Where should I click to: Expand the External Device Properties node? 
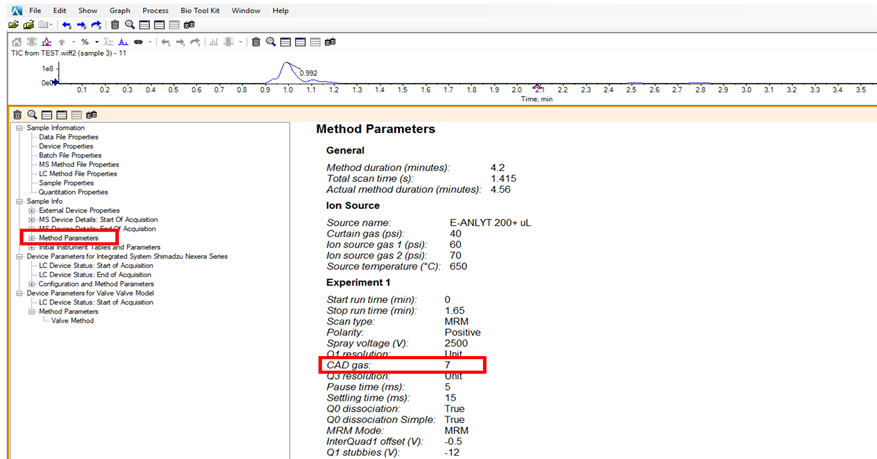[x=31, y=210]
